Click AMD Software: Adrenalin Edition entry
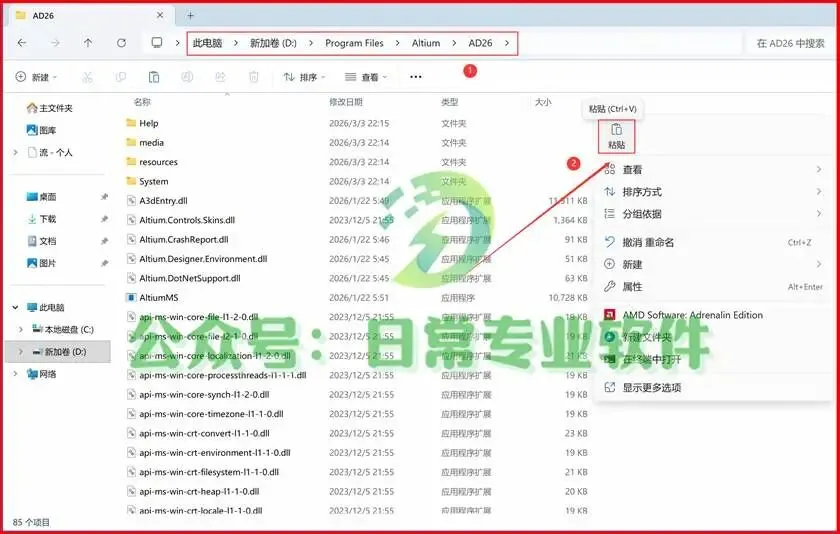The image size is (840, 534). 712,315
